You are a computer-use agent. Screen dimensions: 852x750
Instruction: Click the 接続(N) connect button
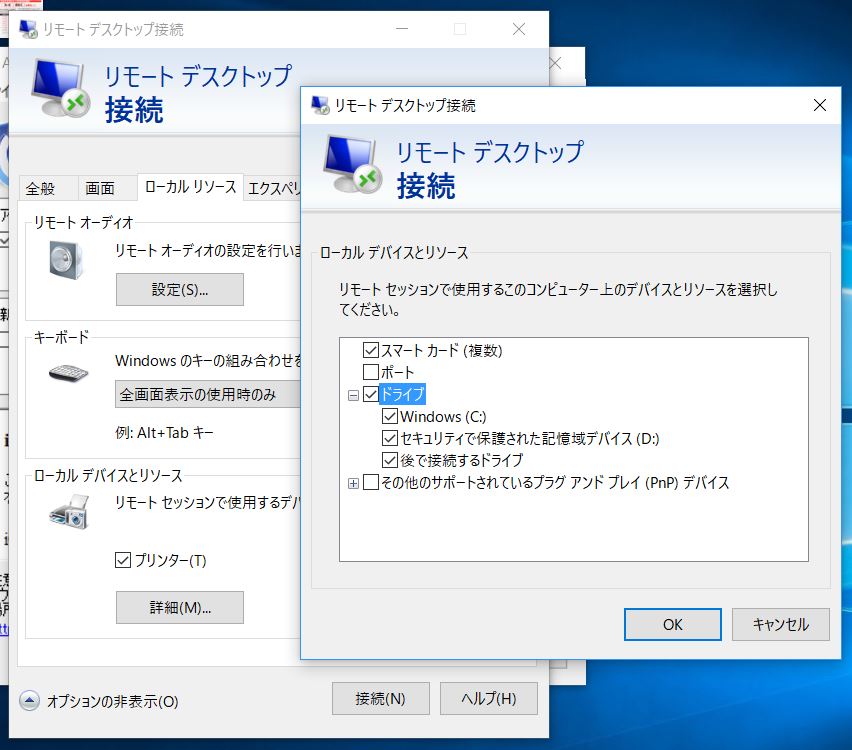pyautogui.click(x=381, y=698)
